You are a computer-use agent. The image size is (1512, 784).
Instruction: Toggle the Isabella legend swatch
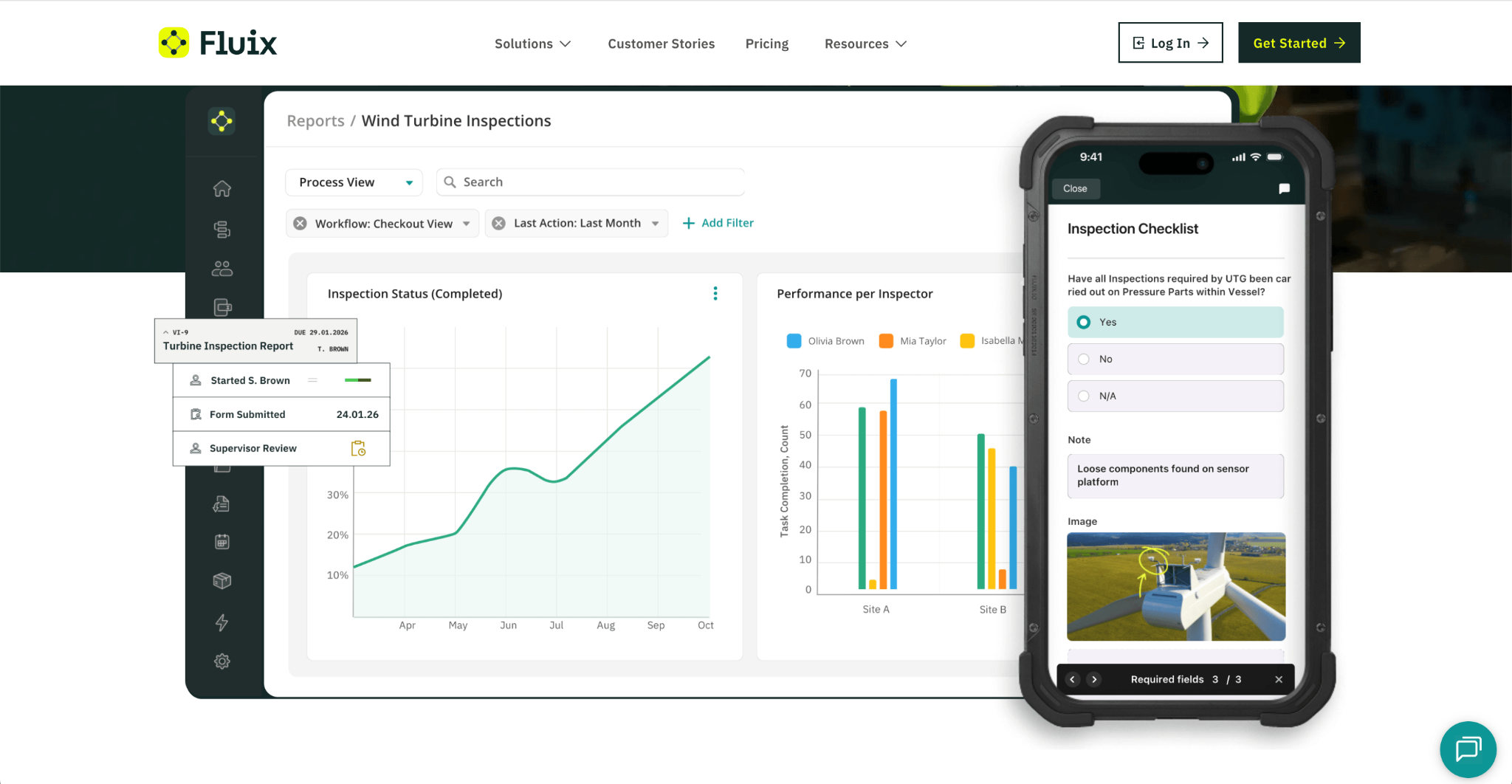(966, 340)
